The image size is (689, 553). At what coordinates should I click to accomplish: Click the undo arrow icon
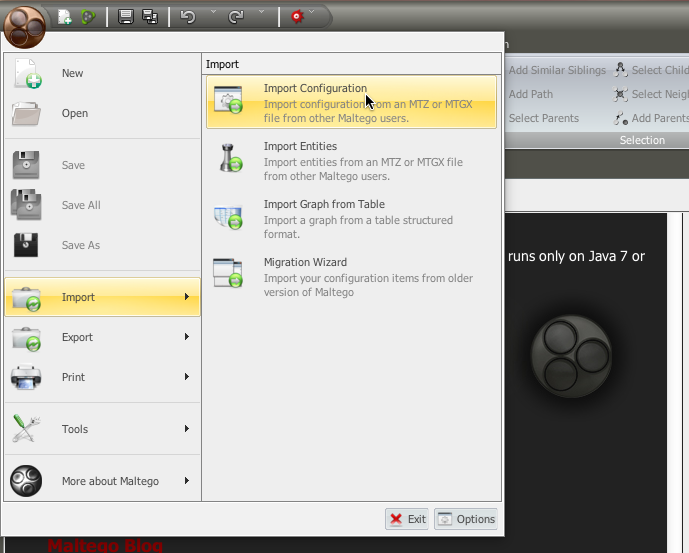point(188,17)
